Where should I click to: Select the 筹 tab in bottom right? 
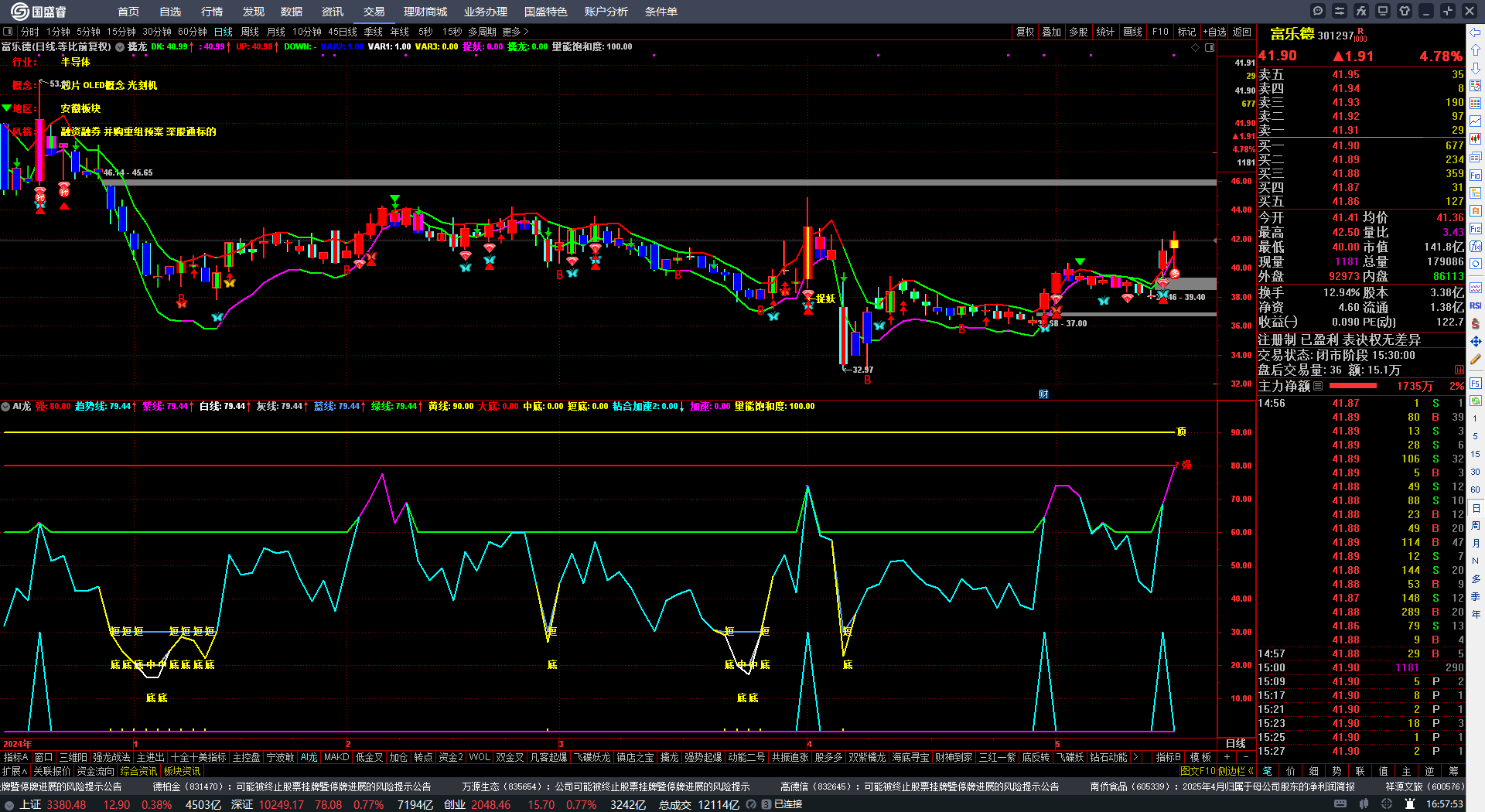point(1453,771)
